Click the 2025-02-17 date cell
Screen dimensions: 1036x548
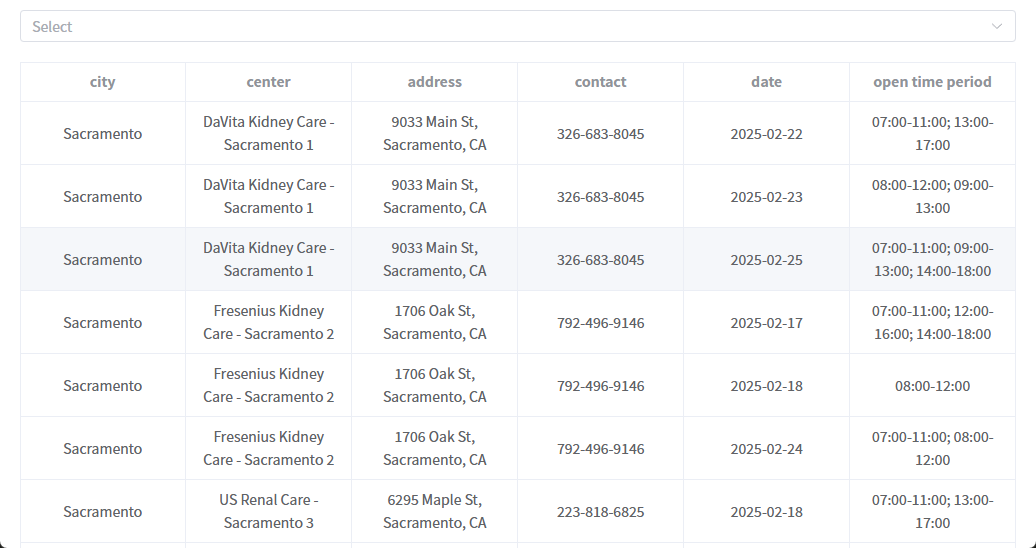(x=766, y=323)
